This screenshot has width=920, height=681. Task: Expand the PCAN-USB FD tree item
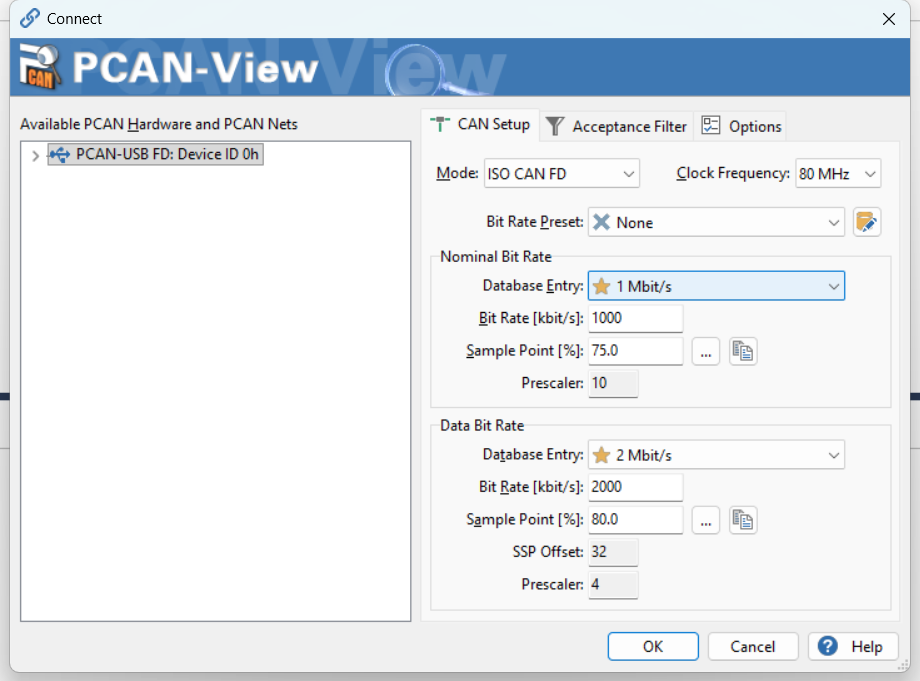tap(36, 155)
